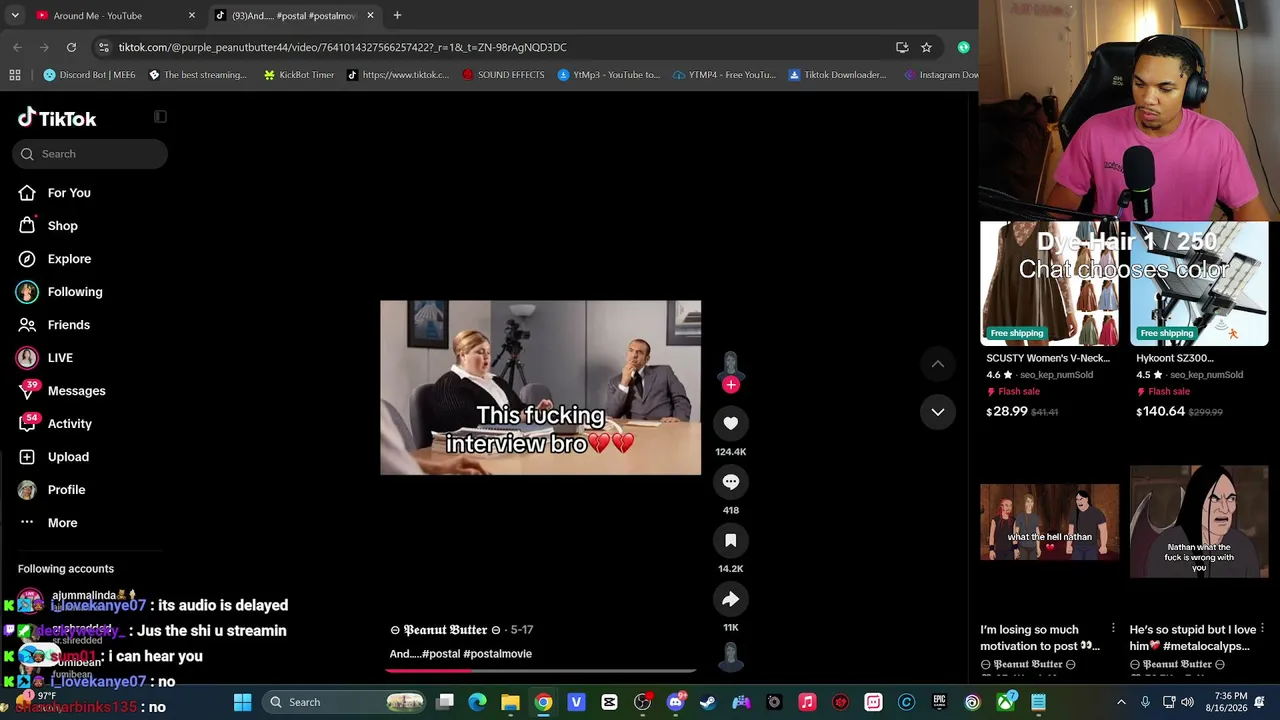Launch Discord from the taskbar
The width and height of the screenshot is (1280, 720).
coord(675,702)
